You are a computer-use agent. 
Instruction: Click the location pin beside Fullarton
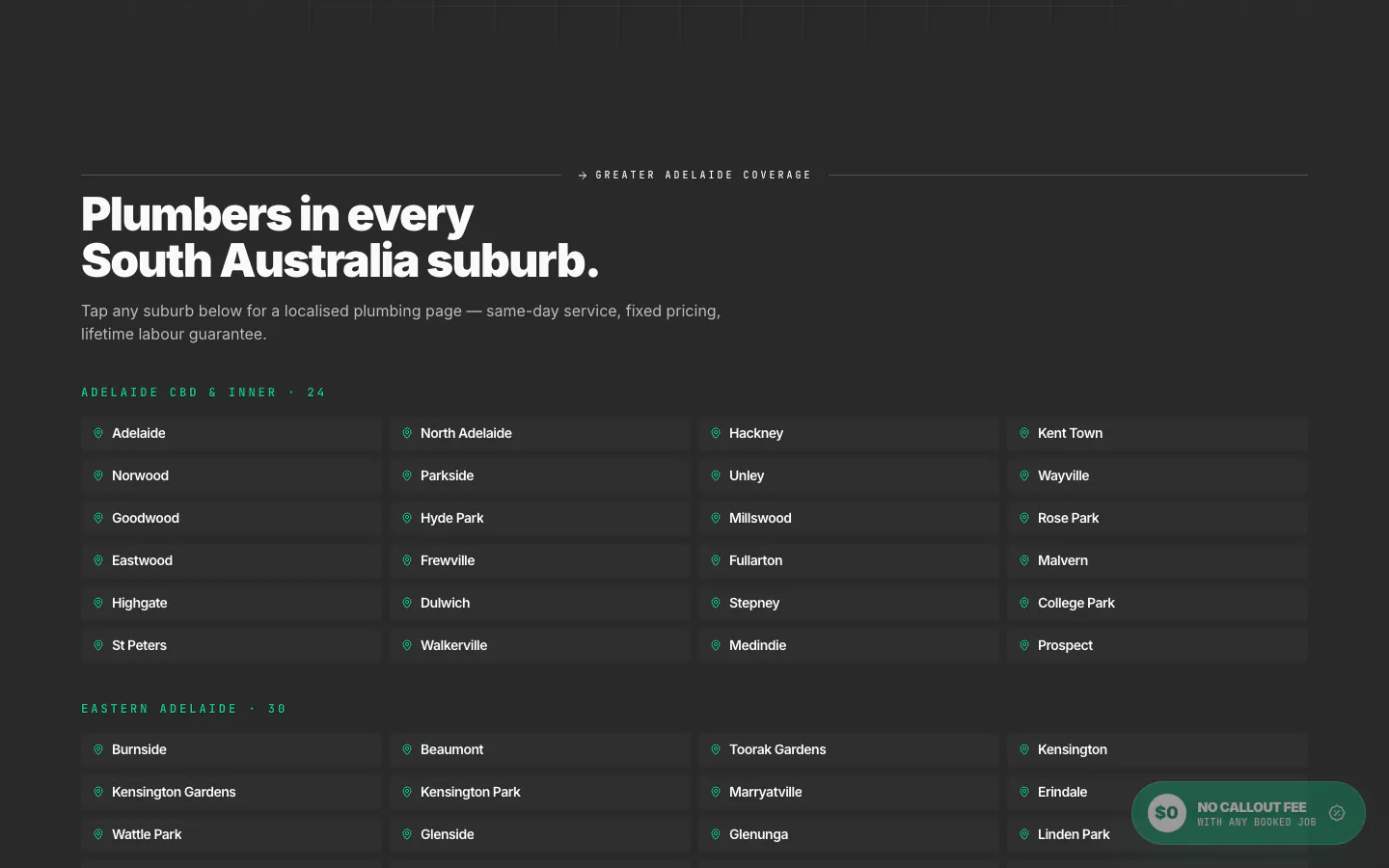(x=716, y=560)
